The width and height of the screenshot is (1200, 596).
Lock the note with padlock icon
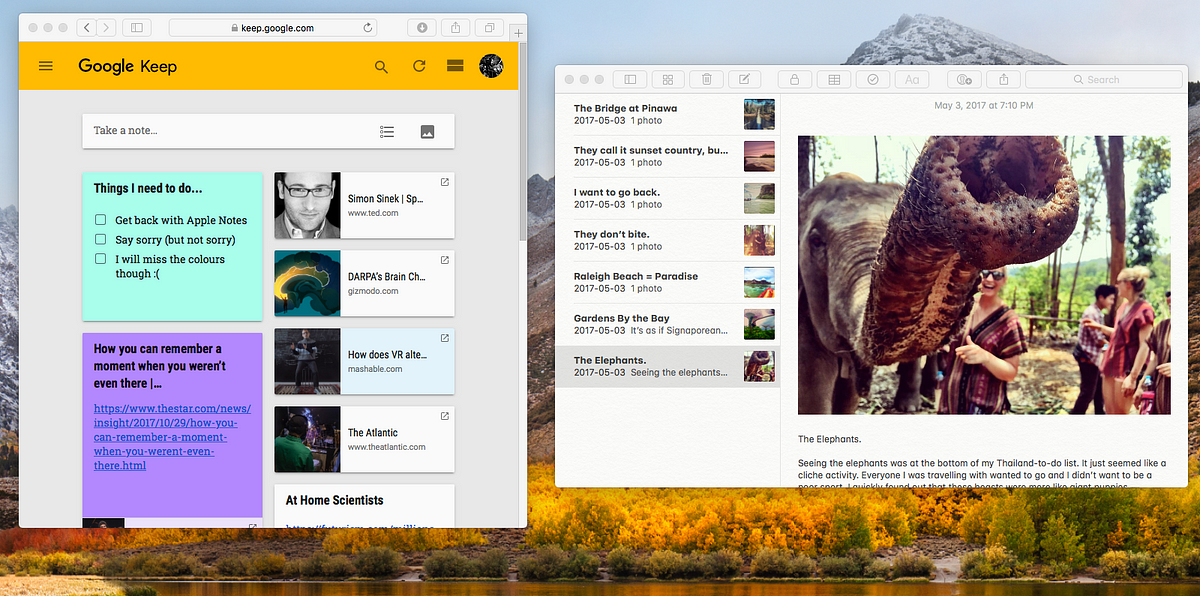click(795, 79)
